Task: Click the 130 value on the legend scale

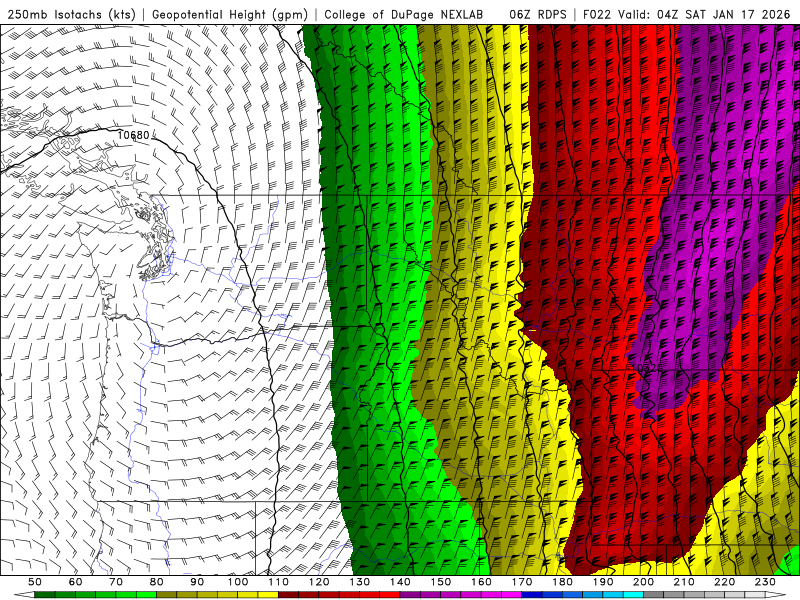Action: 360,582
